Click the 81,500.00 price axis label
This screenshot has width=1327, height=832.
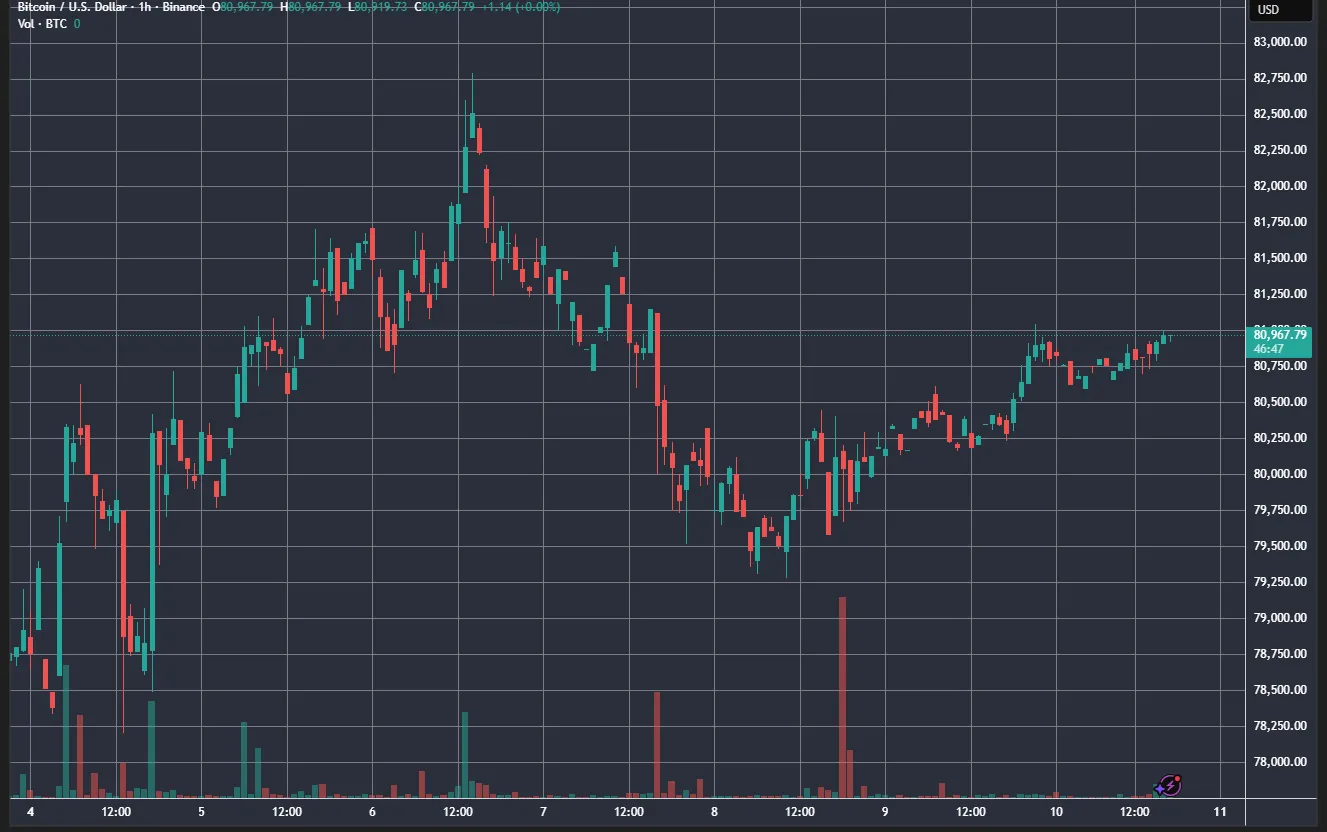pyautogui.click(x=1280, y=258)
